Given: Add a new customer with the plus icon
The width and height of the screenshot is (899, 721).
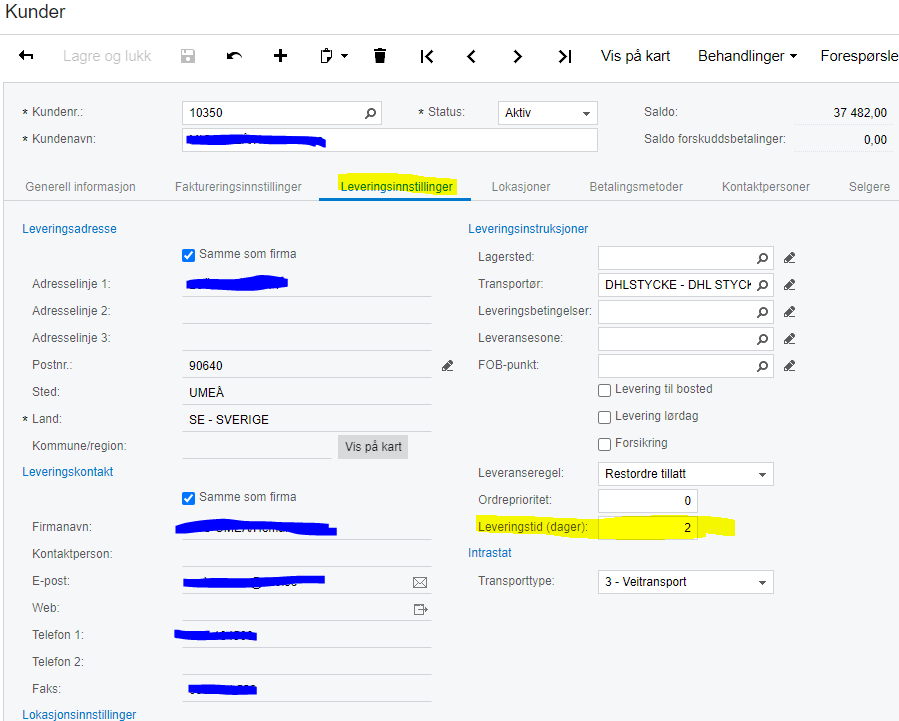Looking at the screenshot, I should click(280, 56).
